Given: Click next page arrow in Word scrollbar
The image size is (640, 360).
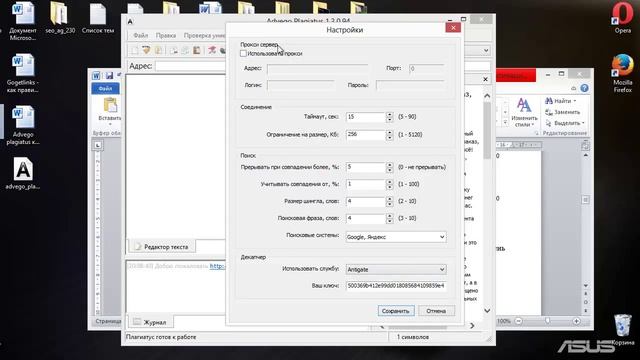Looking at the screenshot, I should point(586,311).
